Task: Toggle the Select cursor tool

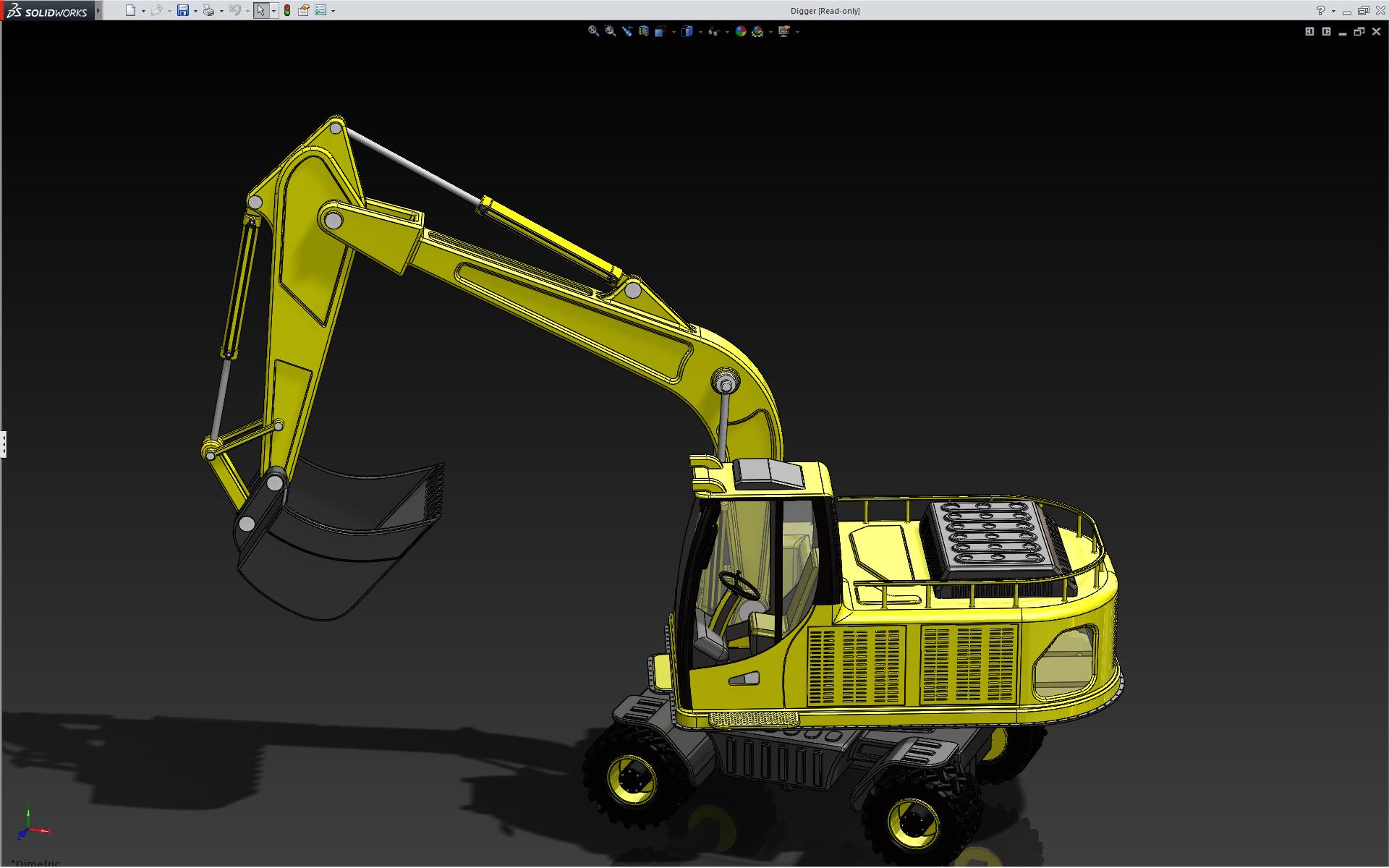Action: [260, 10]
